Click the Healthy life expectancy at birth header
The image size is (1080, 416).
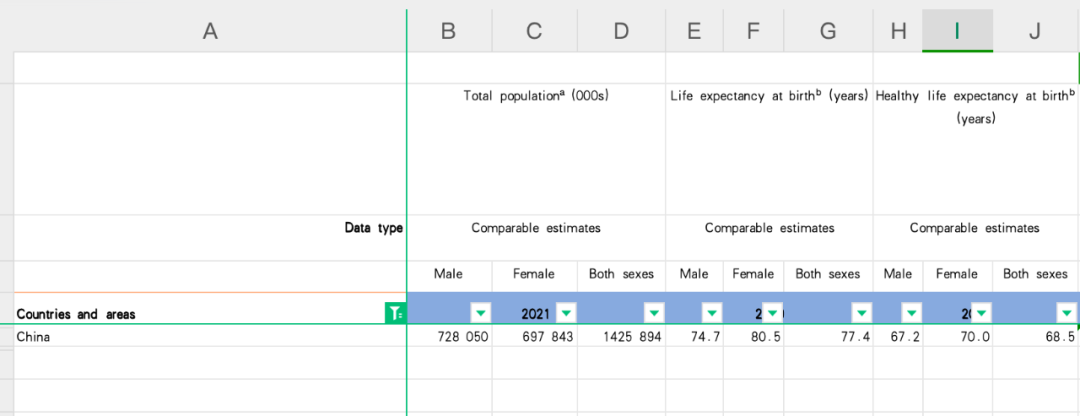click(x=974, y=106)
